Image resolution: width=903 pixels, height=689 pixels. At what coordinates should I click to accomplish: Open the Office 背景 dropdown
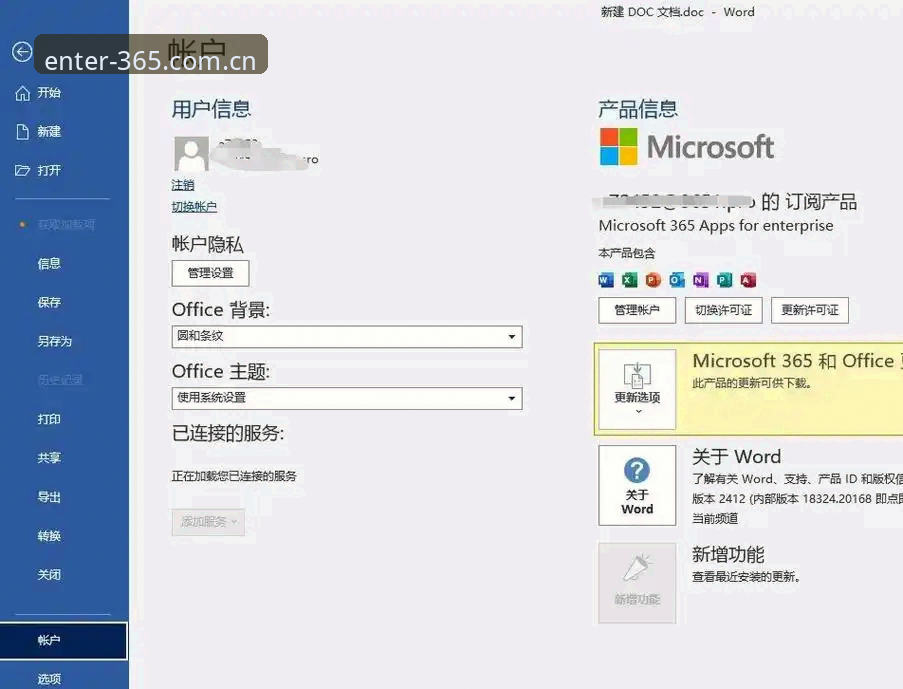click(347, 336)
